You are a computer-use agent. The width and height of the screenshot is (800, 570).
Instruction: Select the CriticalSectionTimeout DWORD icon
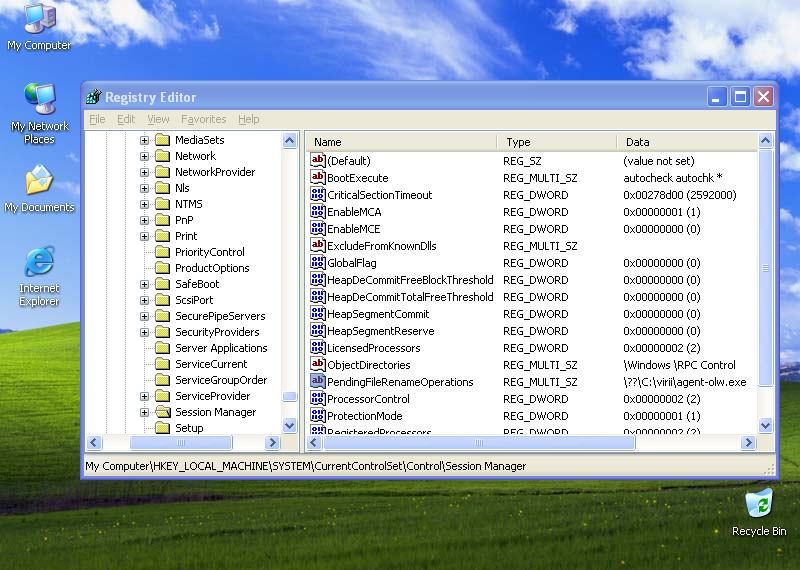pyautogui.click(x=317, y=194)
